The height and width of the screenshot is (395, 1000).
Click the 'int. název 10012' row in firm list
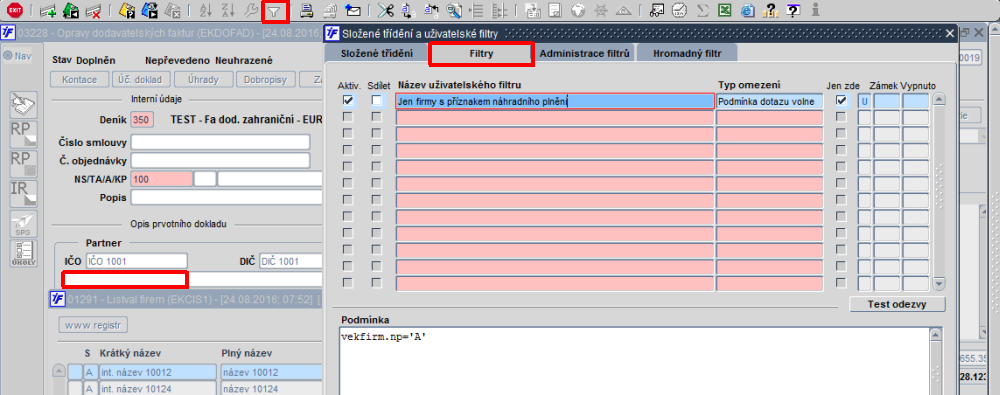tap(157, 372)
